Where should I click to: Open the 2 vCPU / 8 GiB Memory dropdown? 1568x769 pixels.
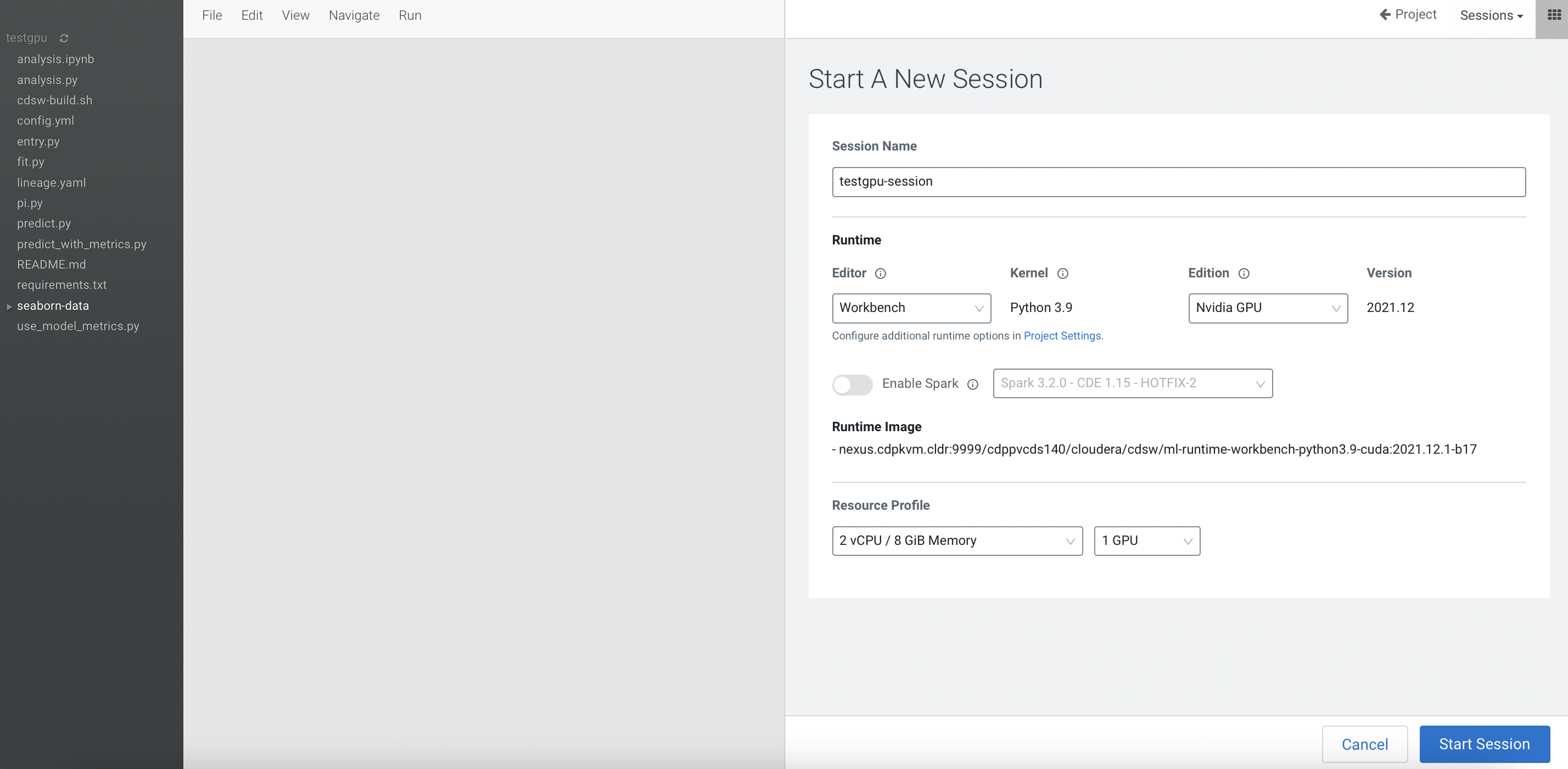click(x=956, y=540)
